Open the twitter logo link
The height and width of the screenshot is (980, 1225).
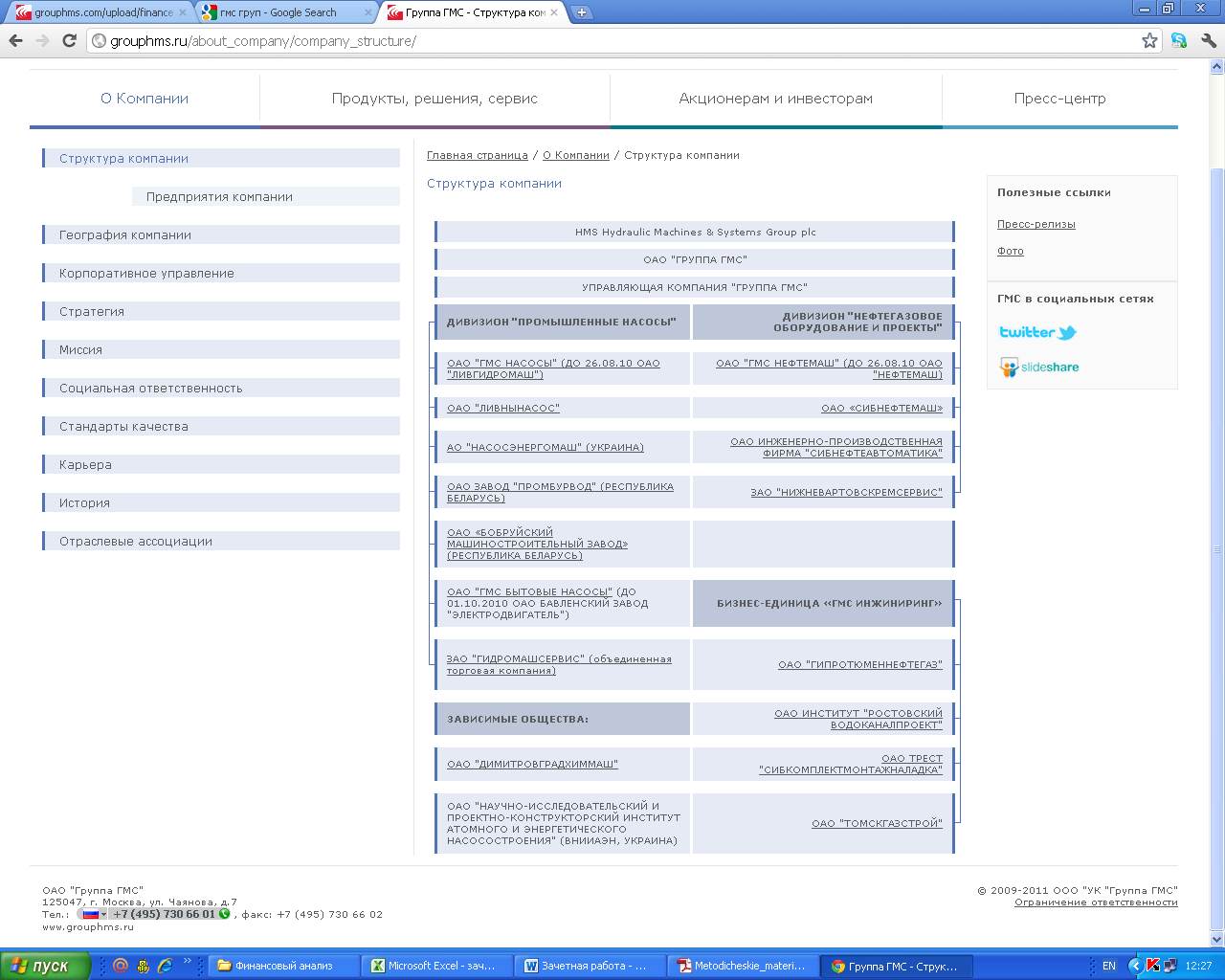pos(1037,332)
